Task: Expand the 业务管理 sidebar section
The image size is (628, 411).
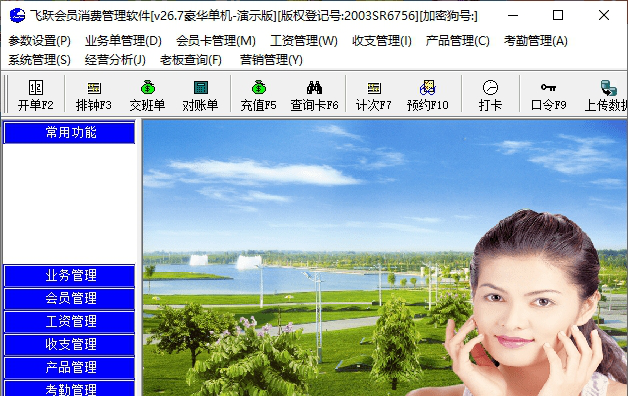Action: click(x=69, y=276)
